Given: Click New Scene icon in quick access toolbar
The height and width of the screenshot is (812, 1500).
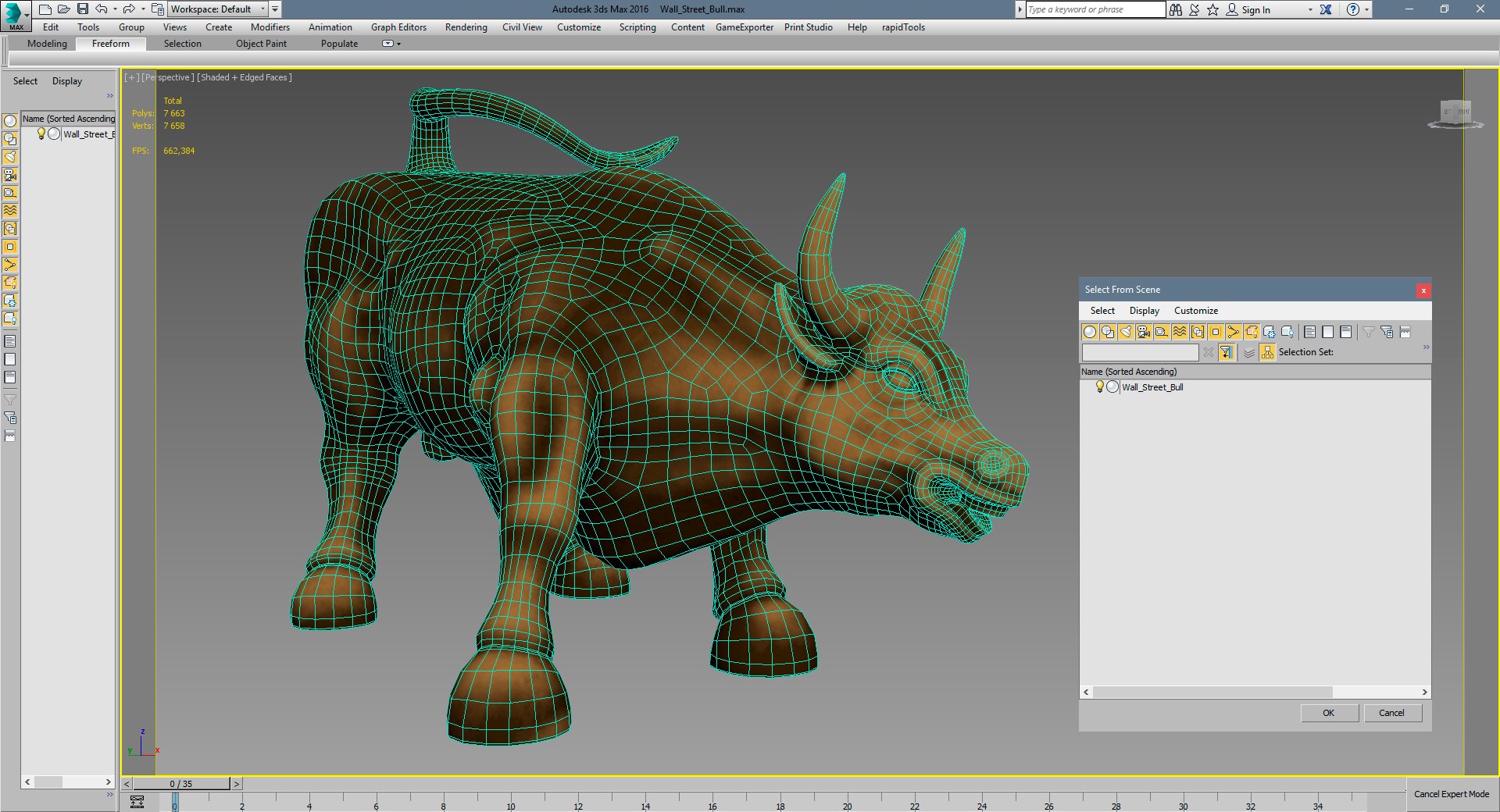Looking at the screenshot, I should (x=45, y=9).
